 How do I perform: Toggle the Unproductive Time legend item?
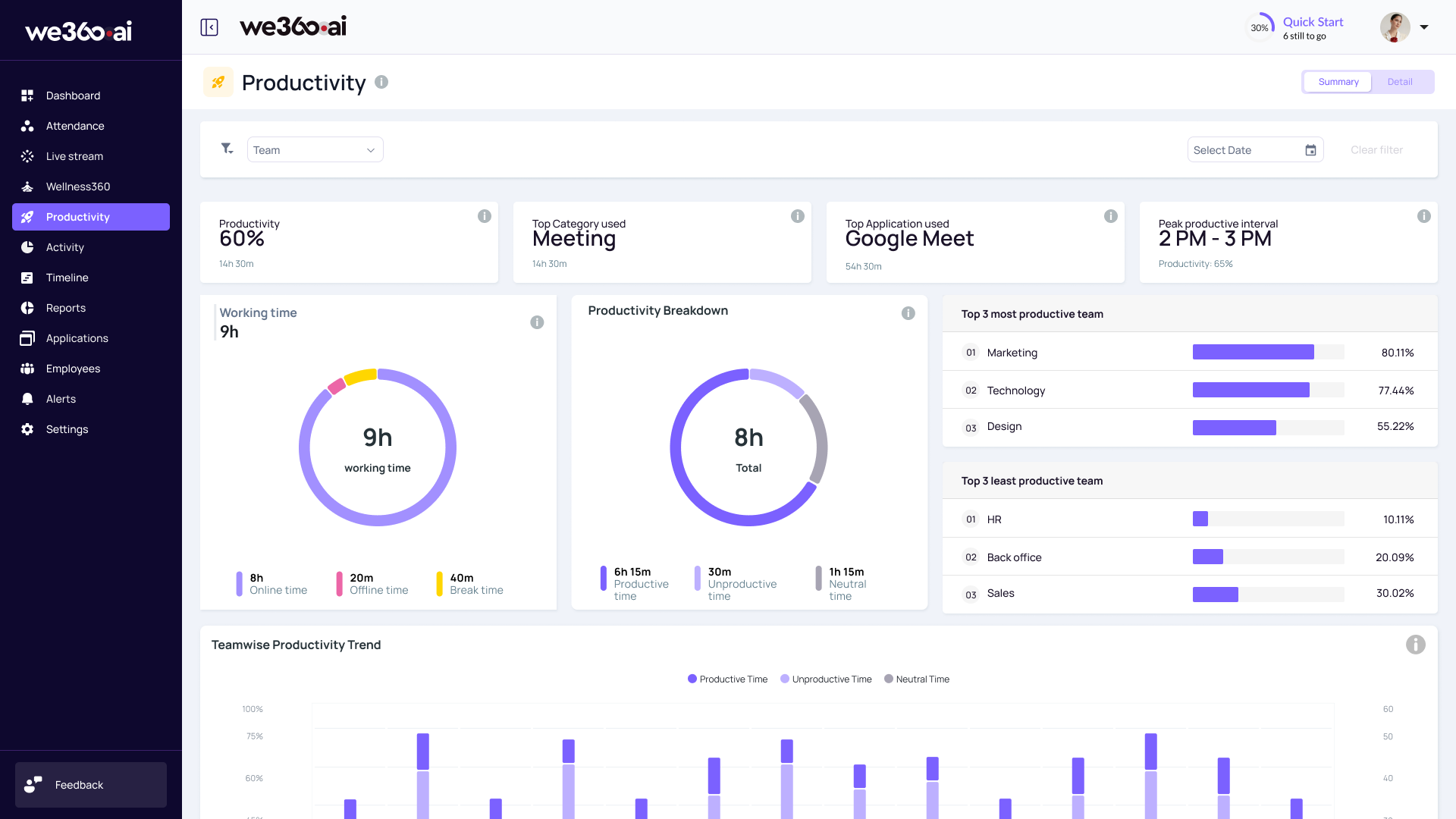[825, 679]
